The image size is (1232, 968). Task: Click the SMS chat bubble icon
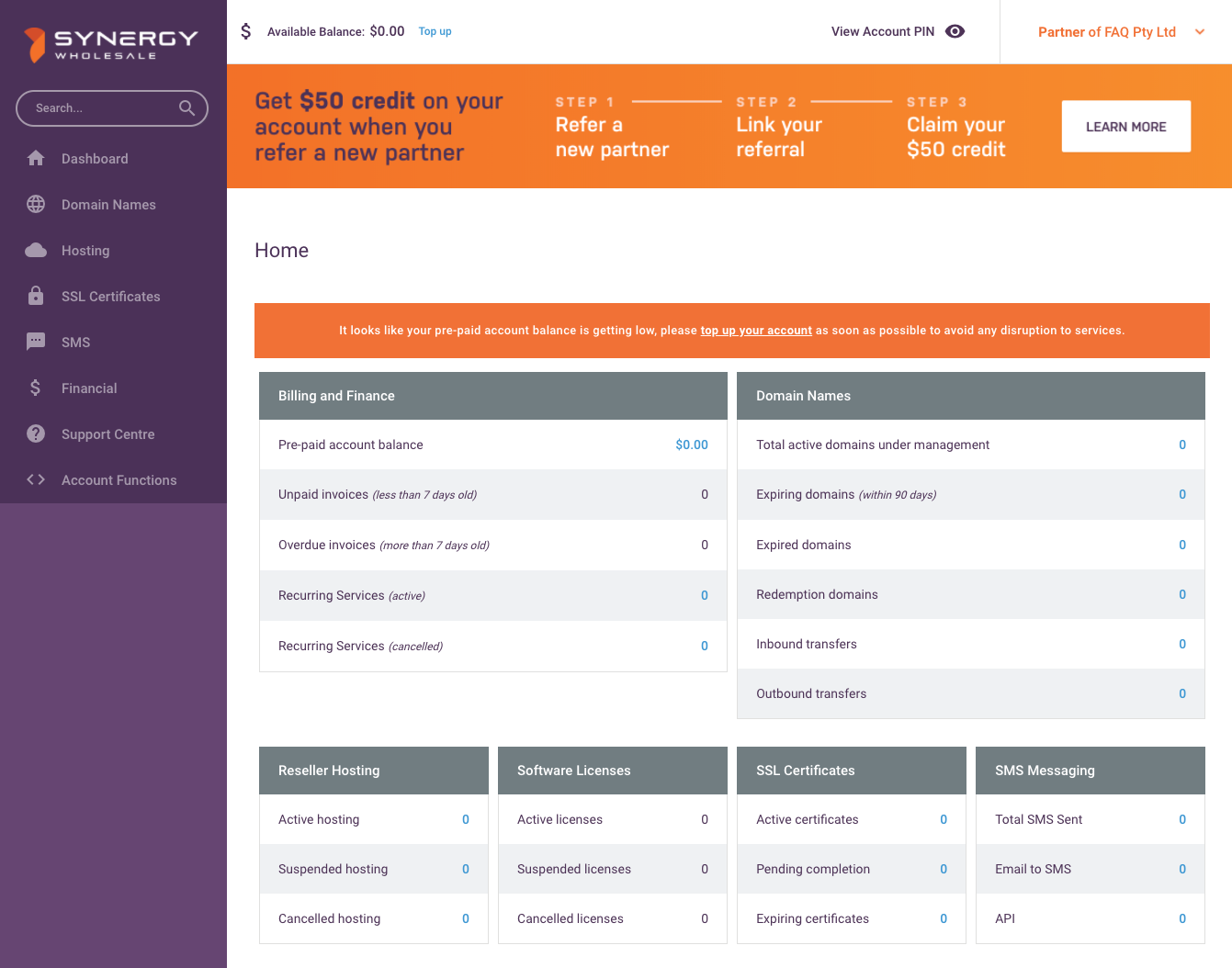pos(36,342)
